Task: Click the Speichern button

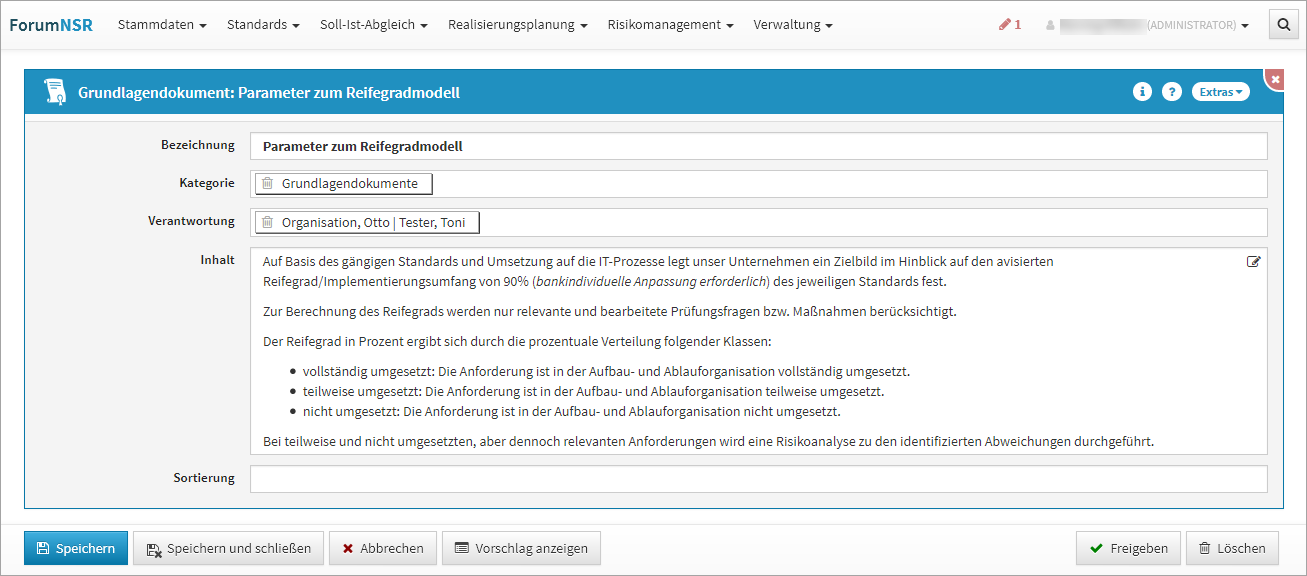Action: pyautogui.click(x=76, y=548)
